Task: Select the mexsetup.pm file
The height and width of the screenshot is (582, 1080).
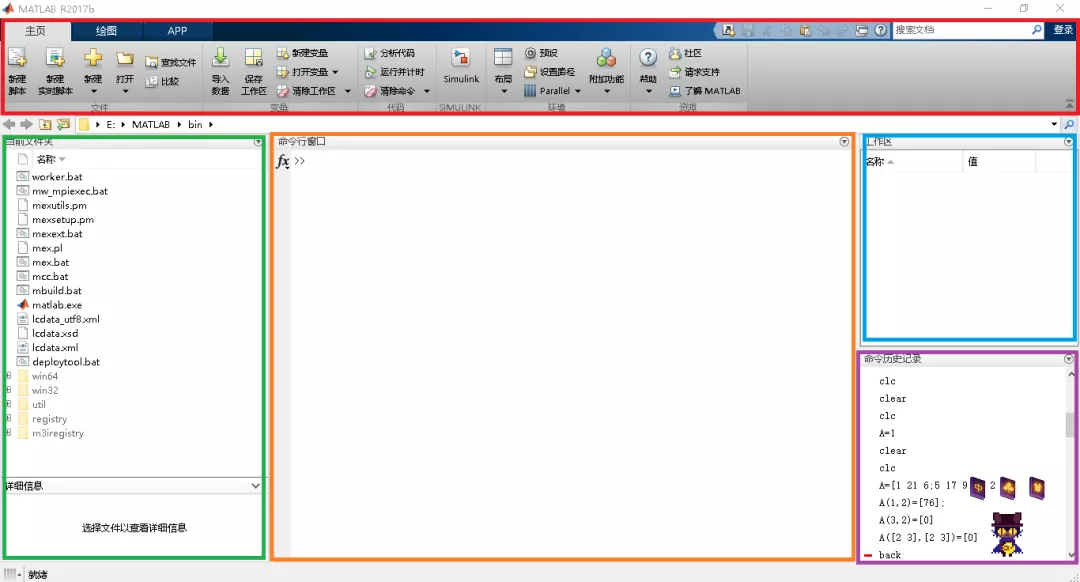Action: pos(63,220)
